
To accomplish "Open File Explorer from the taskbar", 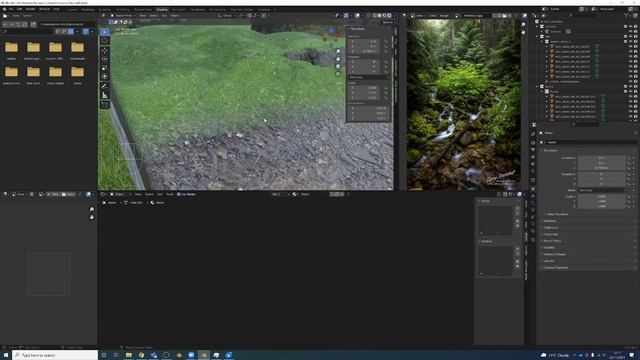I will [x=129, y=355].
